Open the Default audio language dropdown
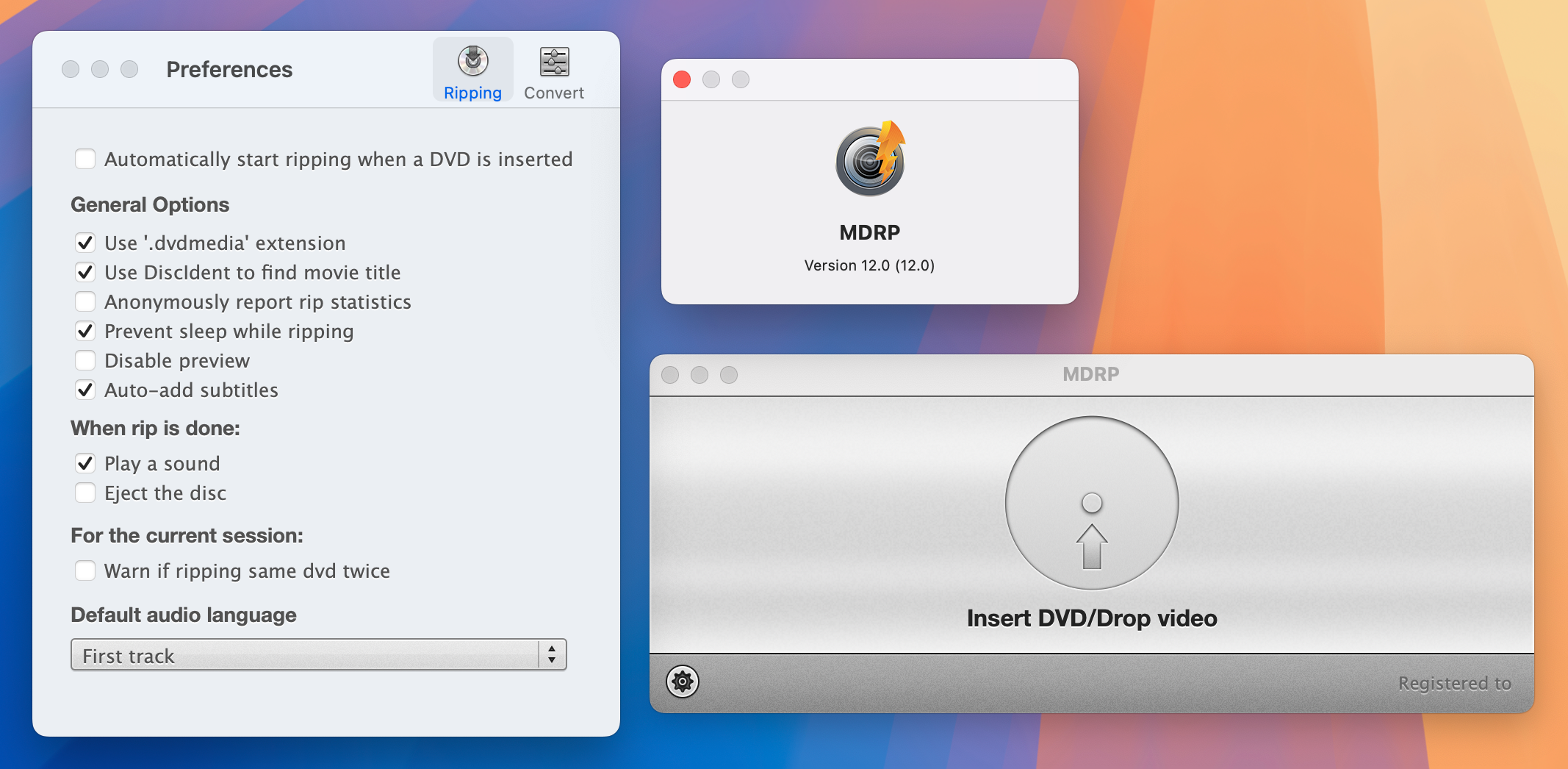The width and height of the screenshot is (1568, 769). pyautogui.click(x=318, y=654)
